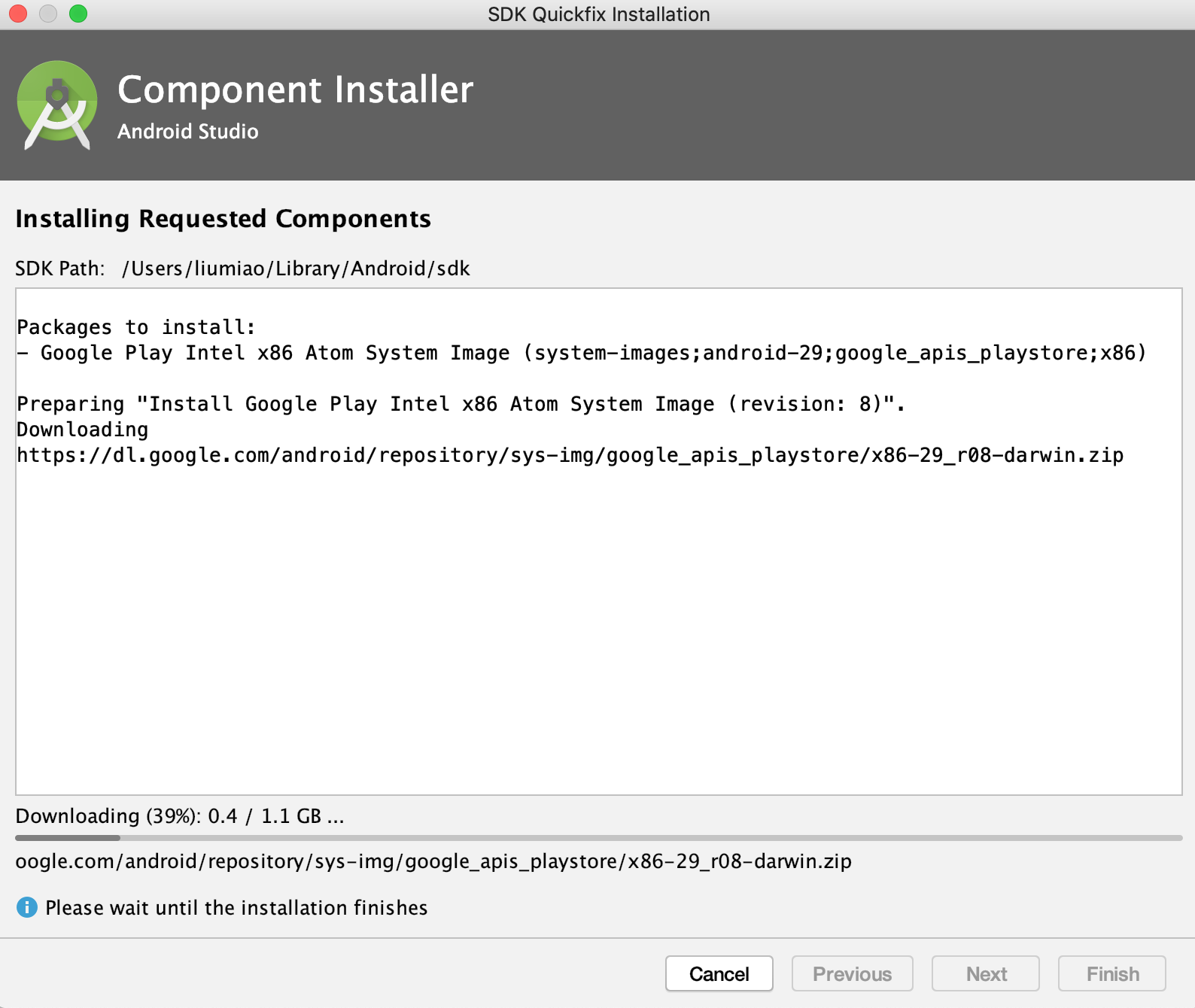Click the 'Preparing "Install Google Play...' log line
The image size is (1195, 1008).
point(461,404)
